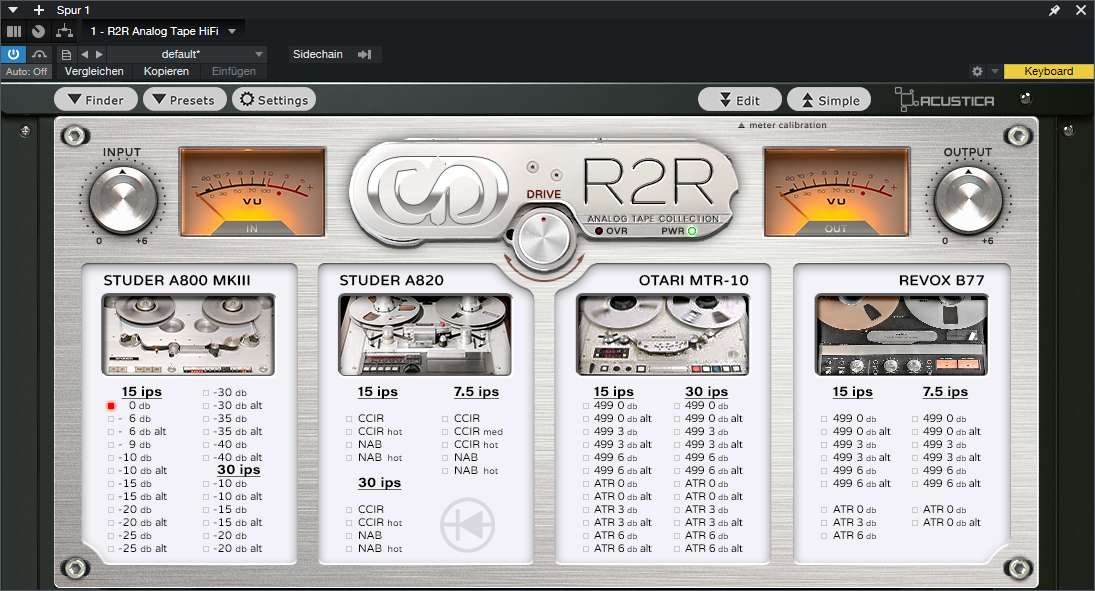
Task: Click the Sidechain arrow icon
Action: [364, 54]
